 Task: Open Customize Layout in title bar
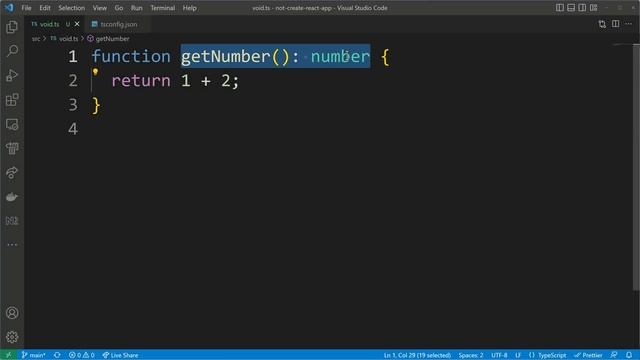point(593,8)
